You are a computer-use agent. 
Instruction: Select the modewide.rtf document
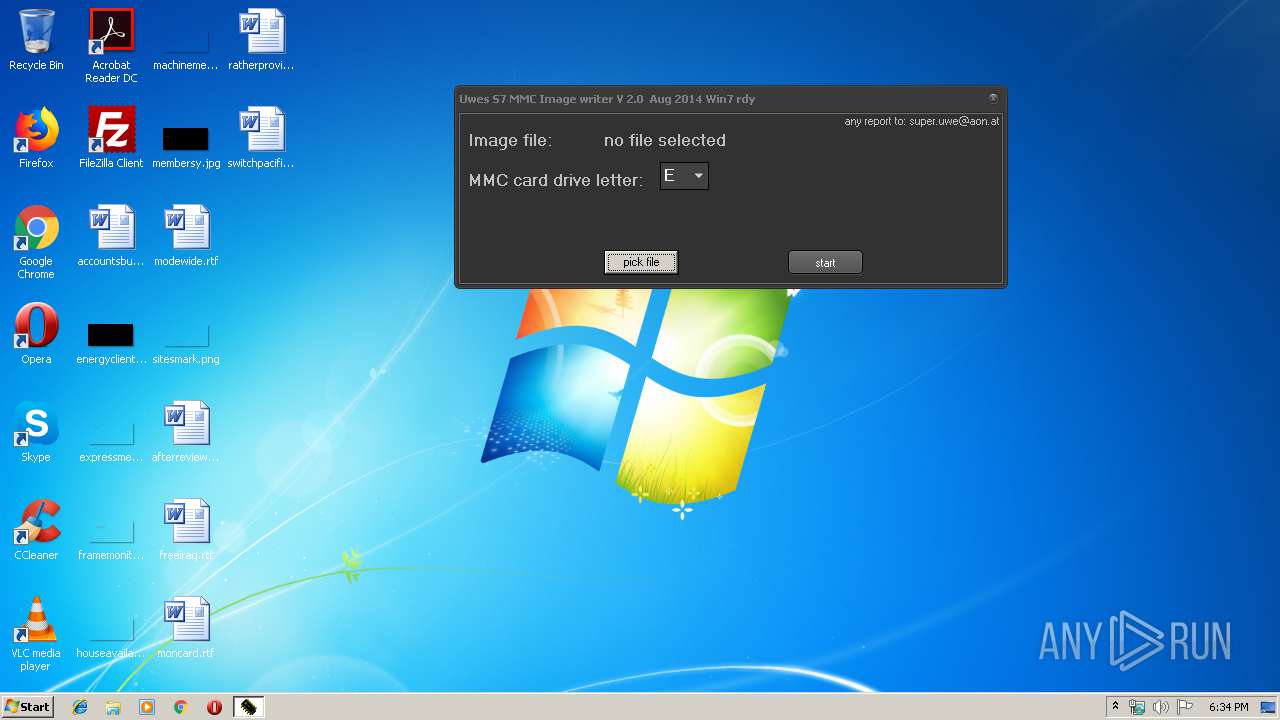(186, 236)
